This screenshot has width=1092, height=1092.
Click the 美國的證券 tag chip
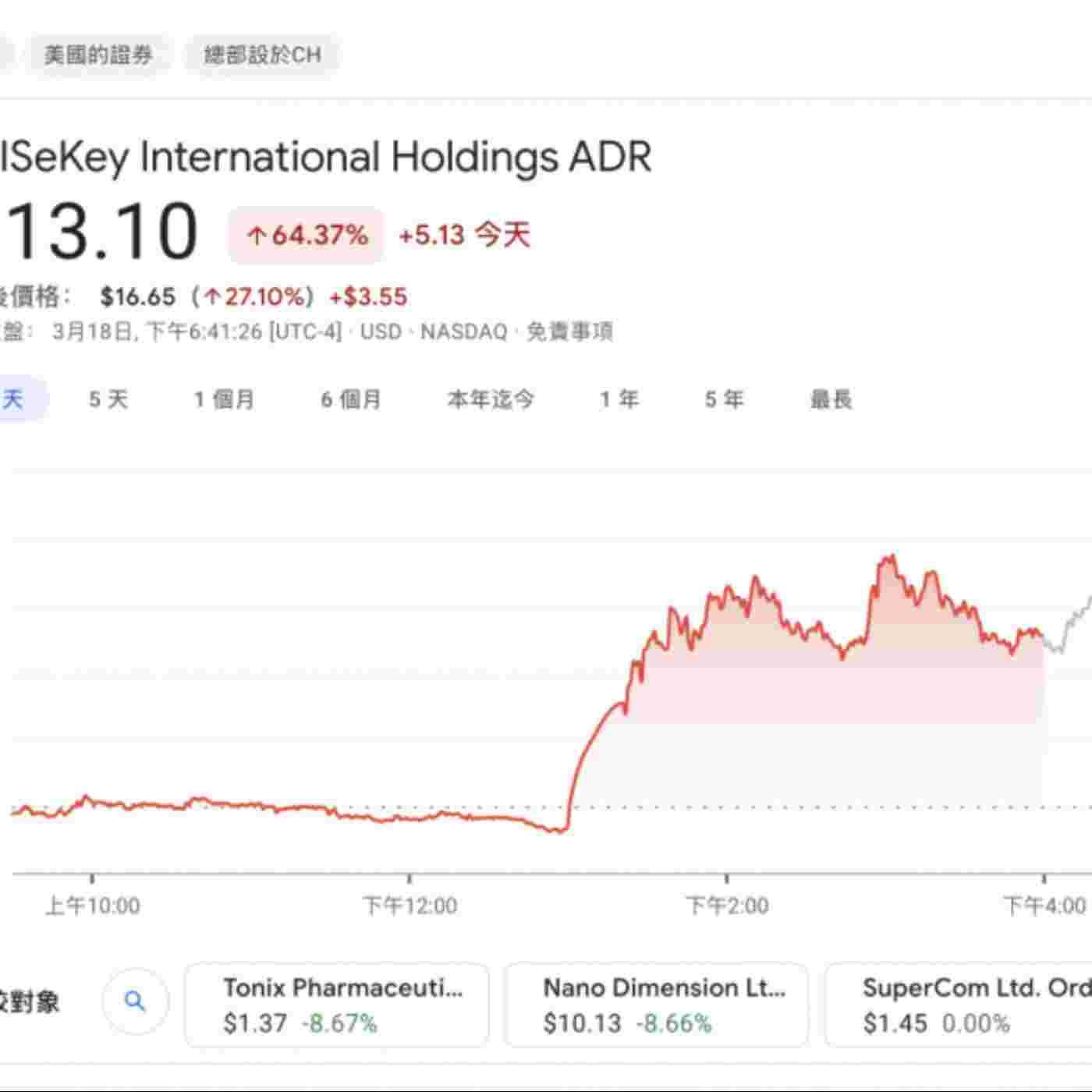click(98, 55)
